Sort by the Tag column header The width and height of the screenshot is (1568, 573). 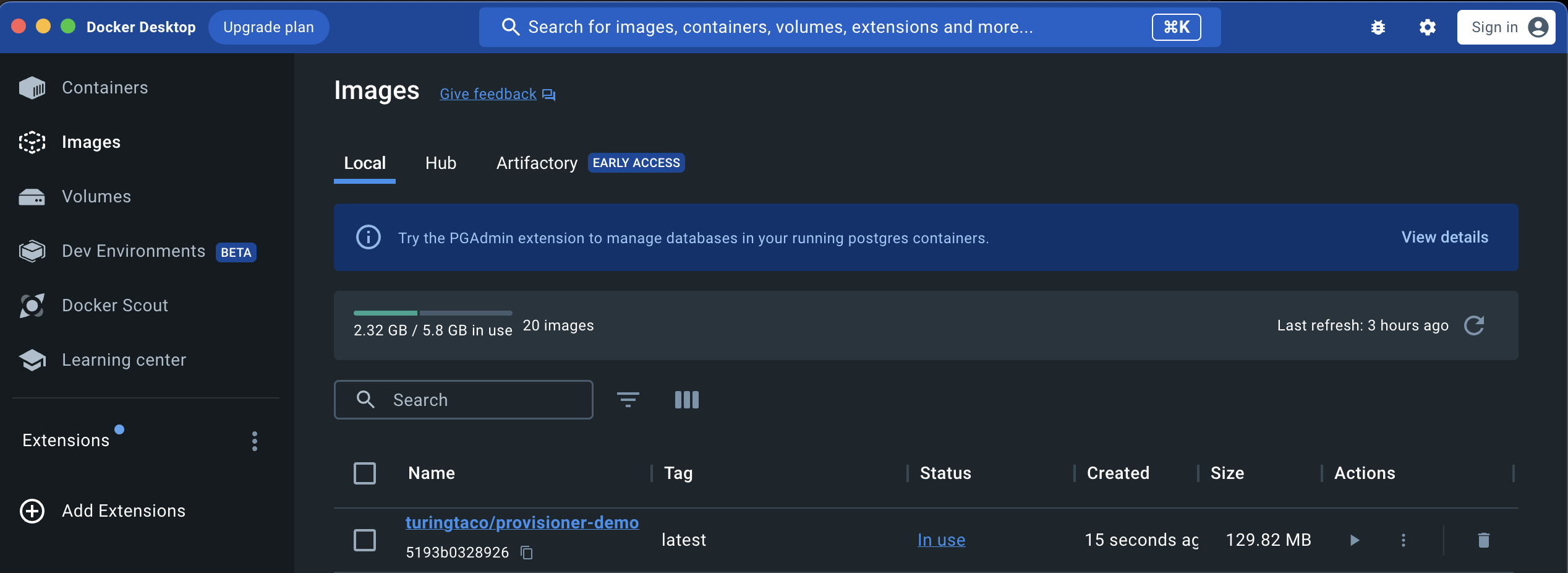(x=678, y=473)
